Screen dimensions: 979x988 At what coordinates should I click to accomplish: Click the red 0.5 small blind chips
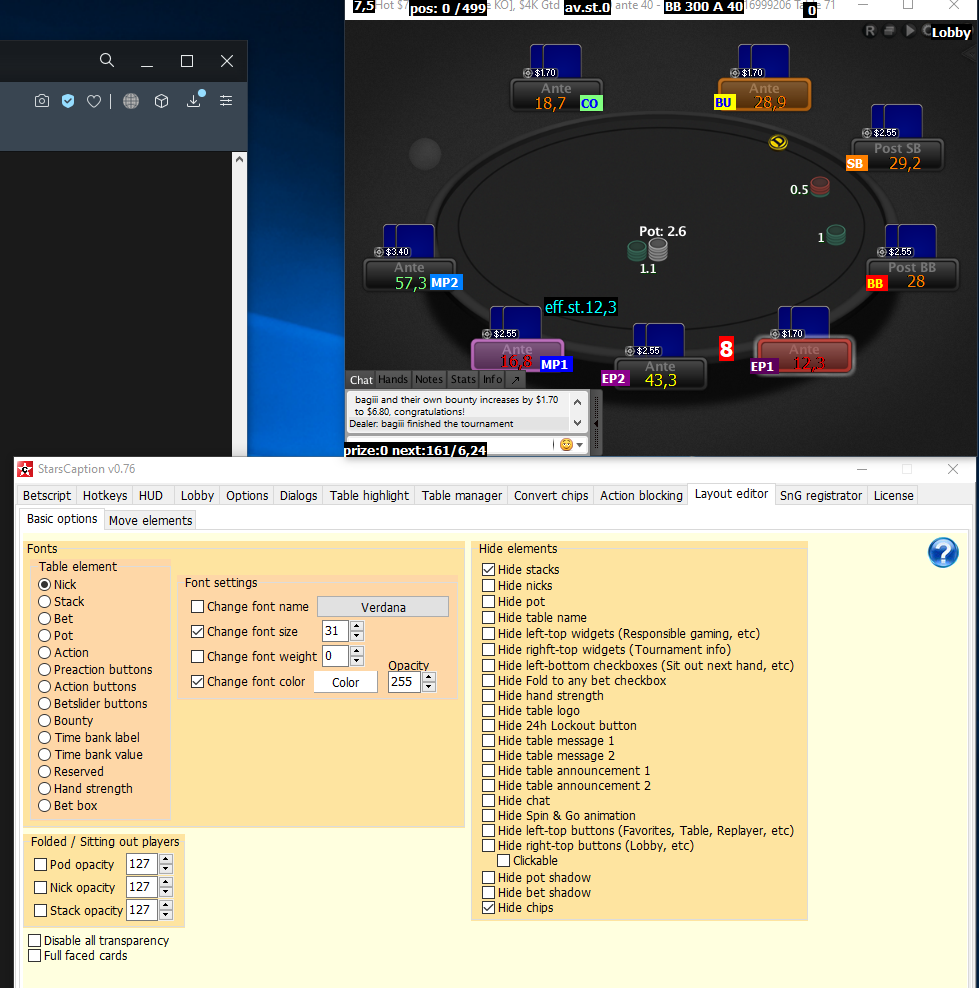(820, 187)
